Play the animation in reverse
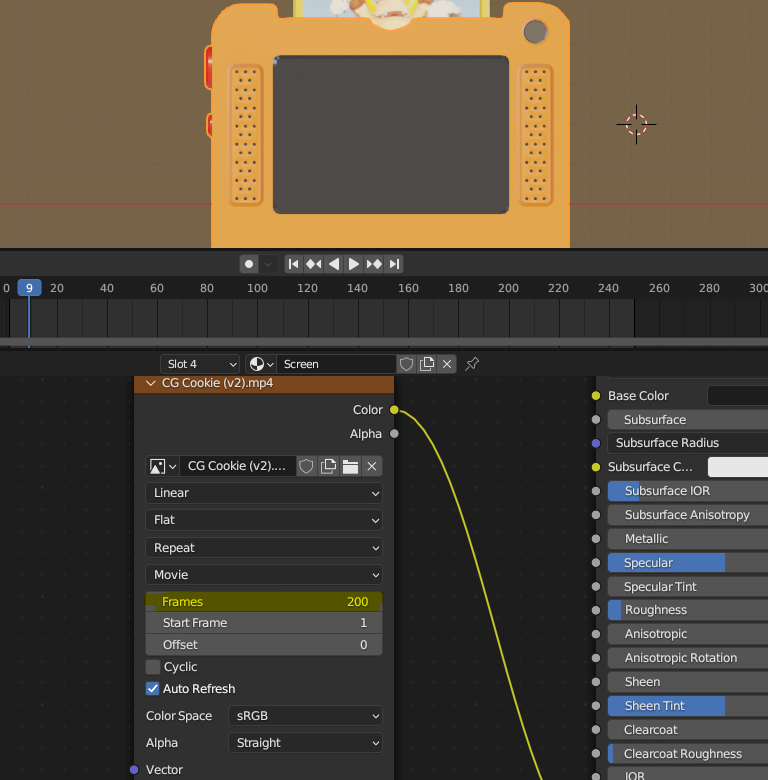Viewport: 768px width, 780px height. click(334, 264)
